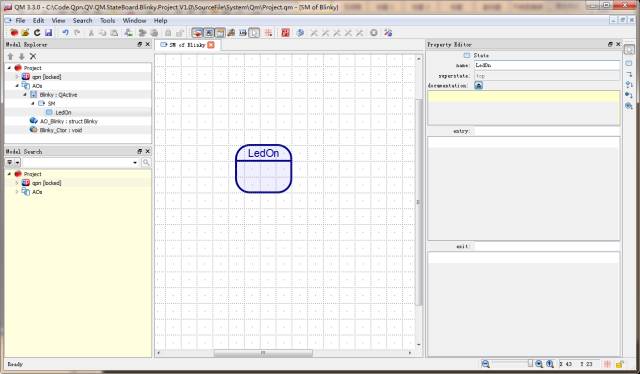Screen dimensions: 640x374
Task: Open the Model Search history combo arrow
Action: tap(135, 163)
